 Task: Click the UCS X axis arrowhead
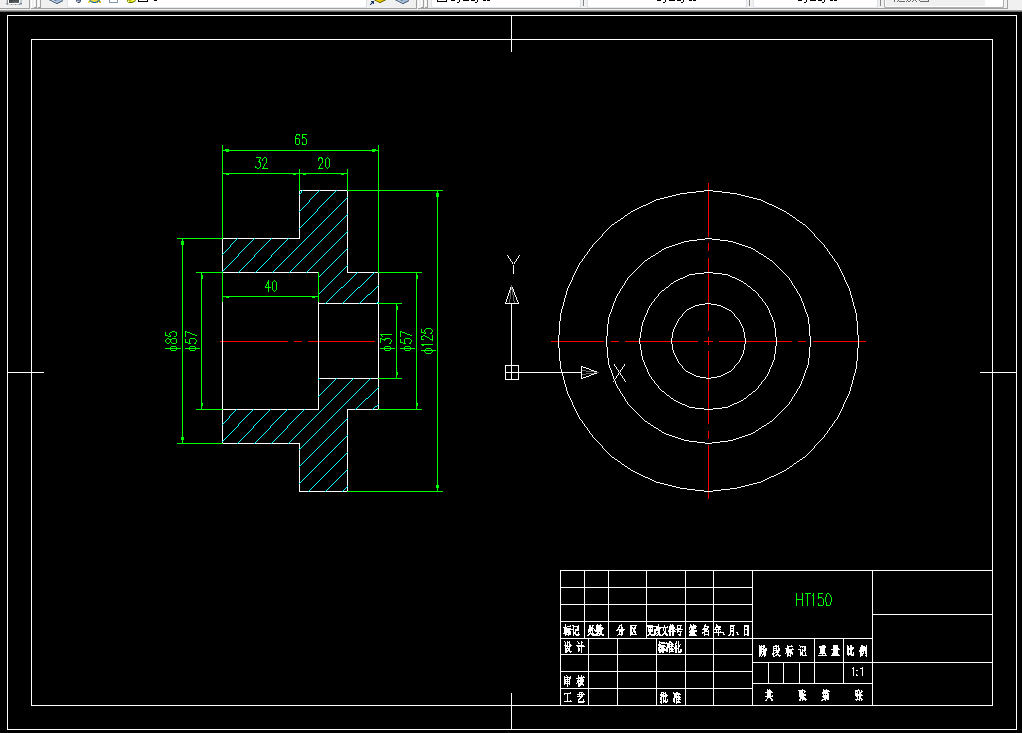pyautogui.click(x=589, y=372)
